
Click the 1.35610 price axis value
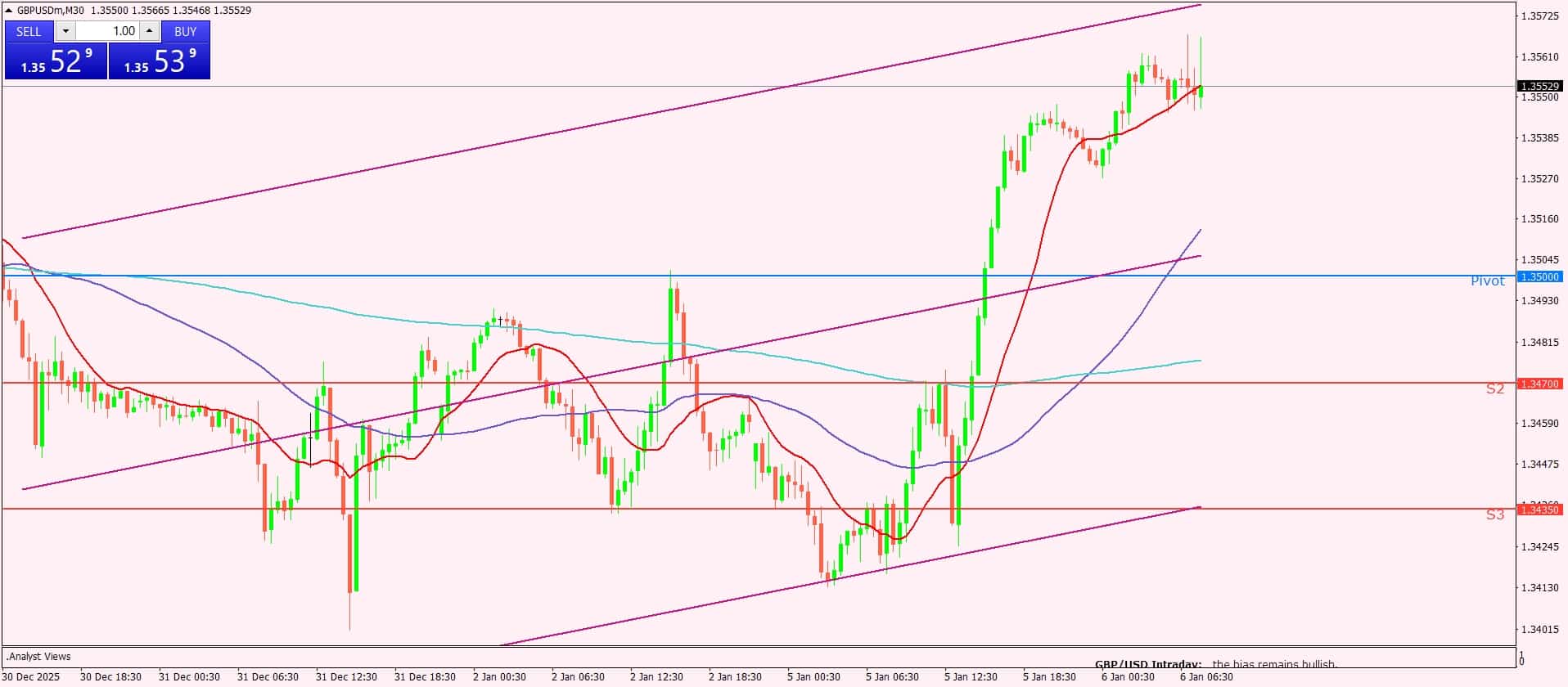1539,56
